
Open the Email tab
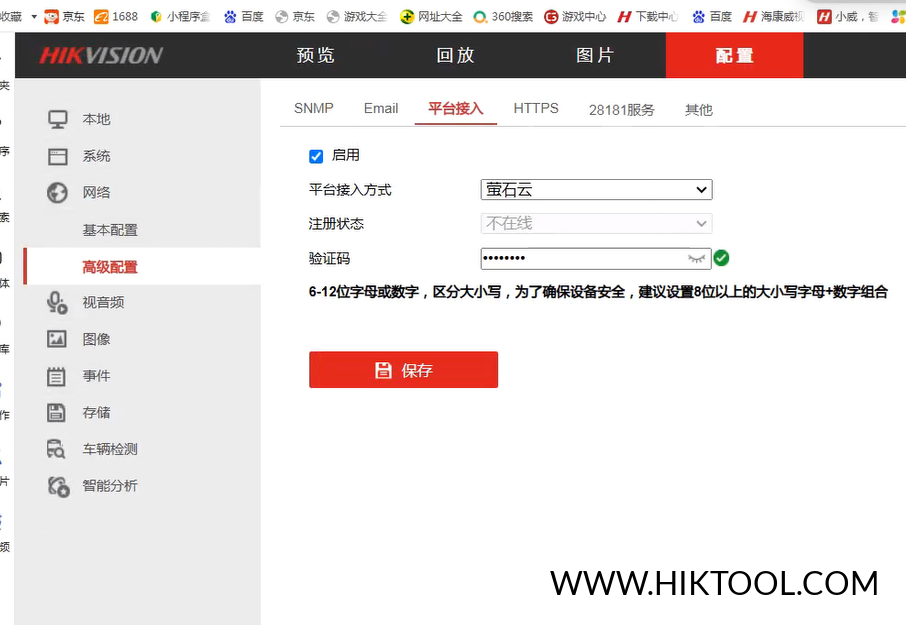coord(381,109)
